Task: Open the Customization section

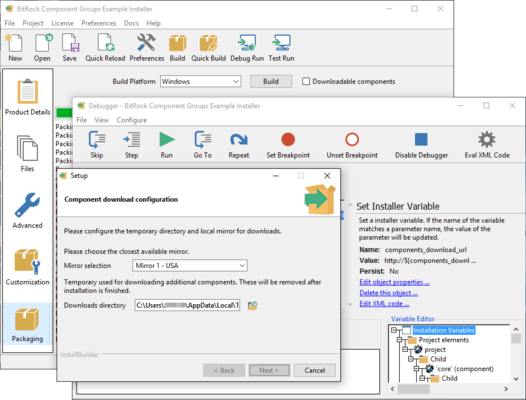Action: (28, 267)
